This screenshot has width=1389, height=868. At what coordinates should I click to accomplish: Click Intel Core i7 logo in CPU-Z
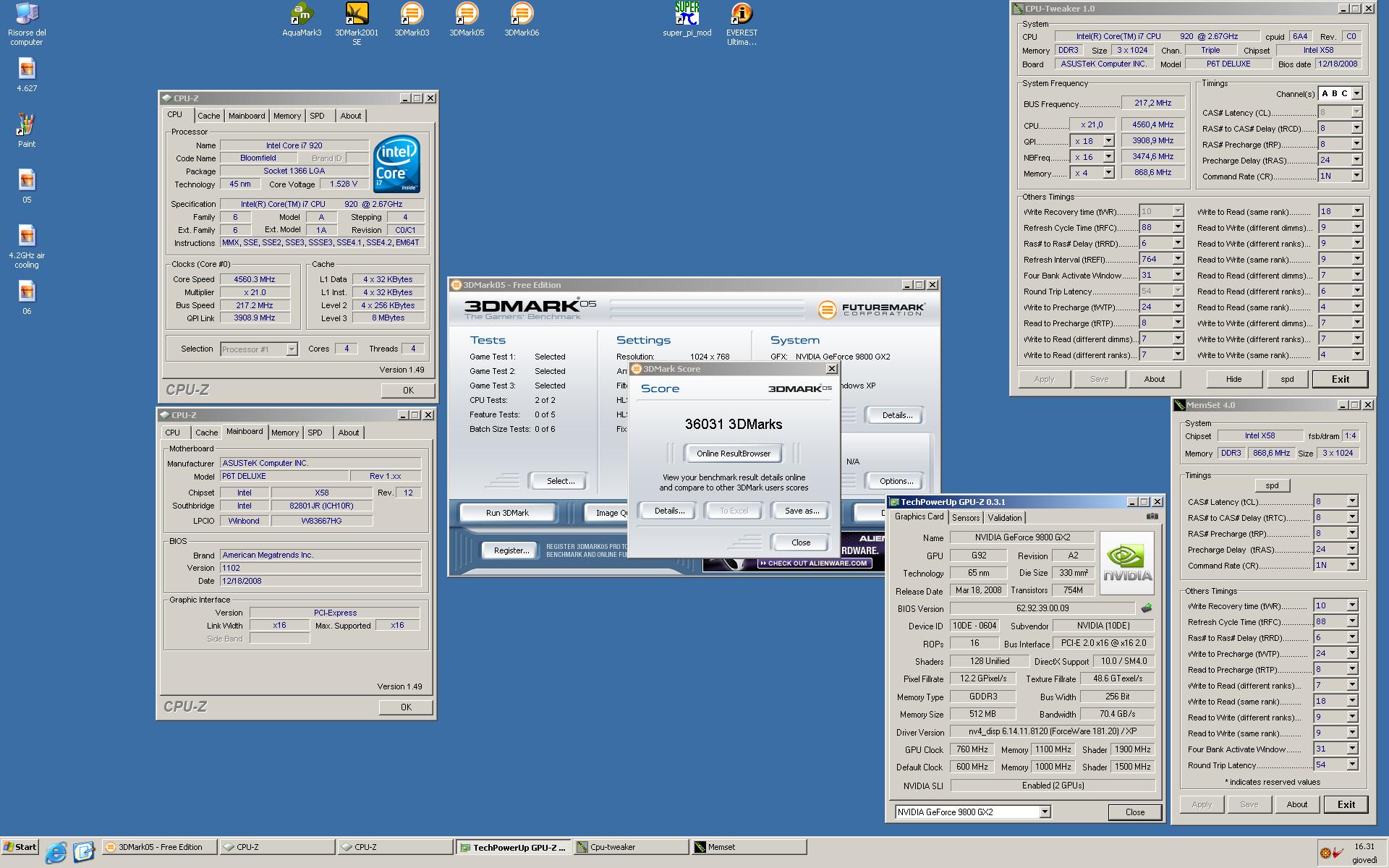pos(397,166)
